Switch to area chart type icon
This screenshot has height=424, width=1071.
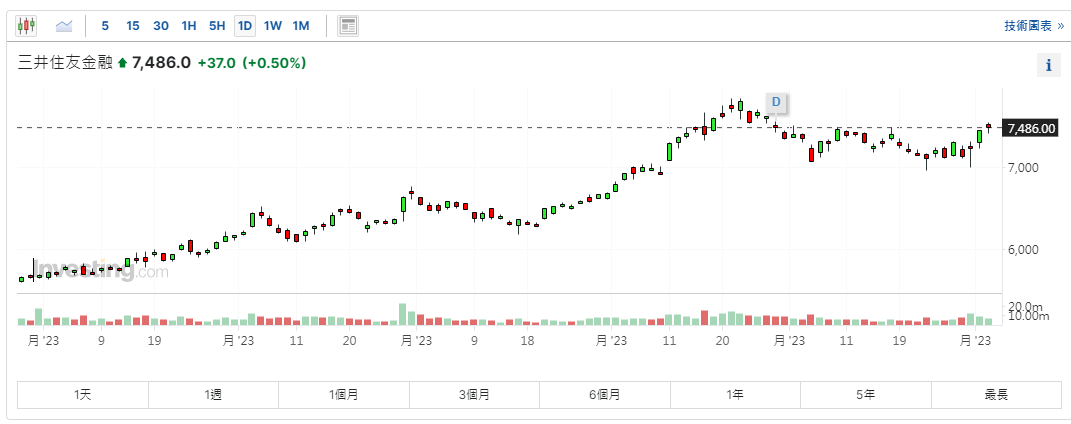pyautogui.click(x=64, y=25)
